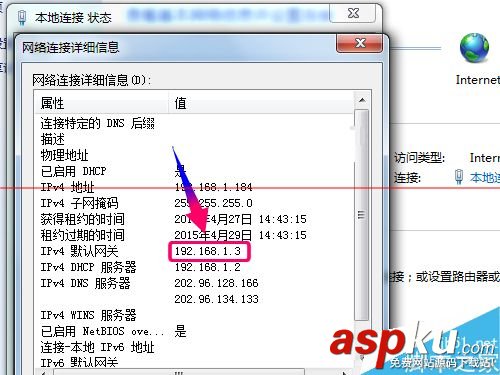500x375 pixels.
Task: Click the DNS value 202.96.134.133
Action: (216, 299)
